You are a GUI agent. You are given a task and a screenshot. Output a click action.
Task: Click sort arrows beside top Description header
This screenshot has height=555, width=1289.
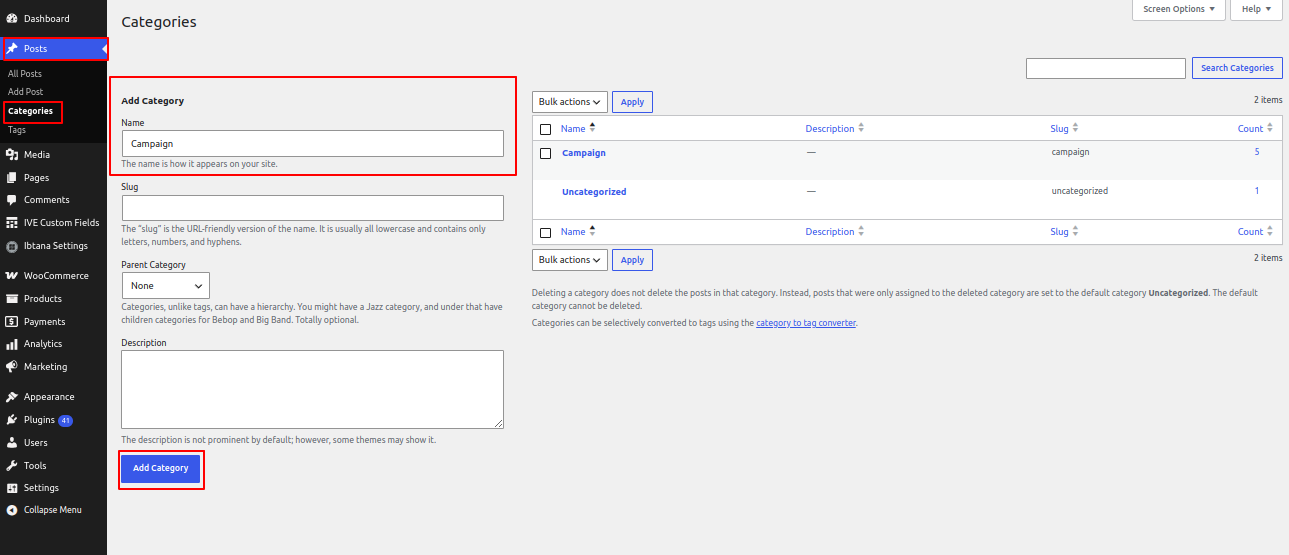(x=861, y=128)
